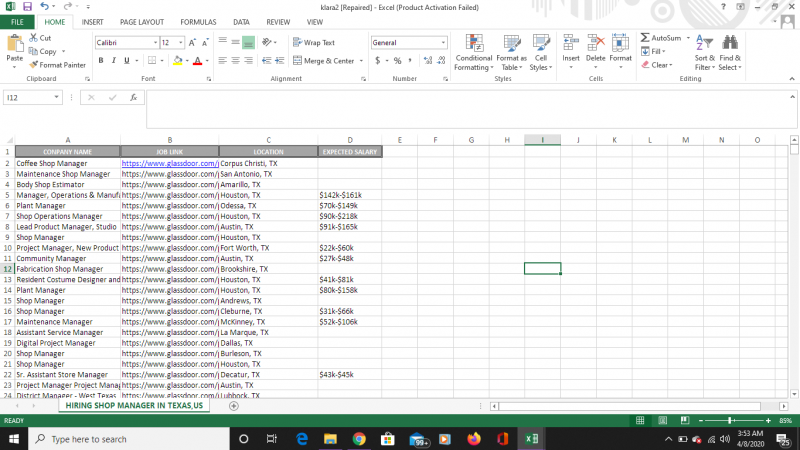
Task: Toggle Underline formatting
Action: [127, 61]
